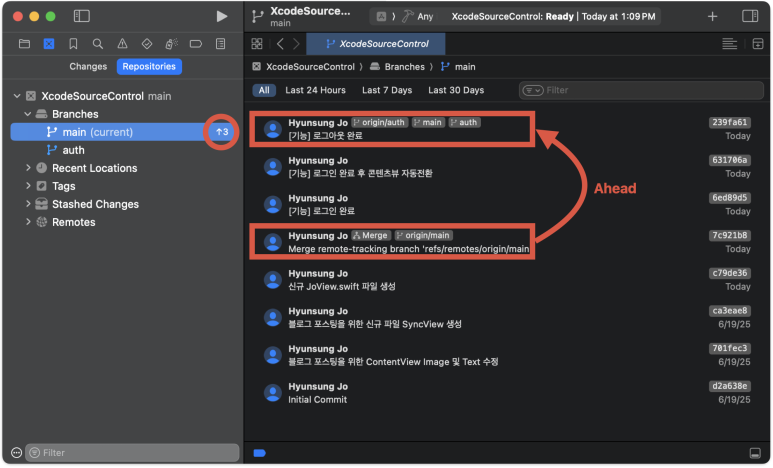Go back in editor history
This screenshot has height=468, width=773.
pyautogui.click(x=280, y=44)
